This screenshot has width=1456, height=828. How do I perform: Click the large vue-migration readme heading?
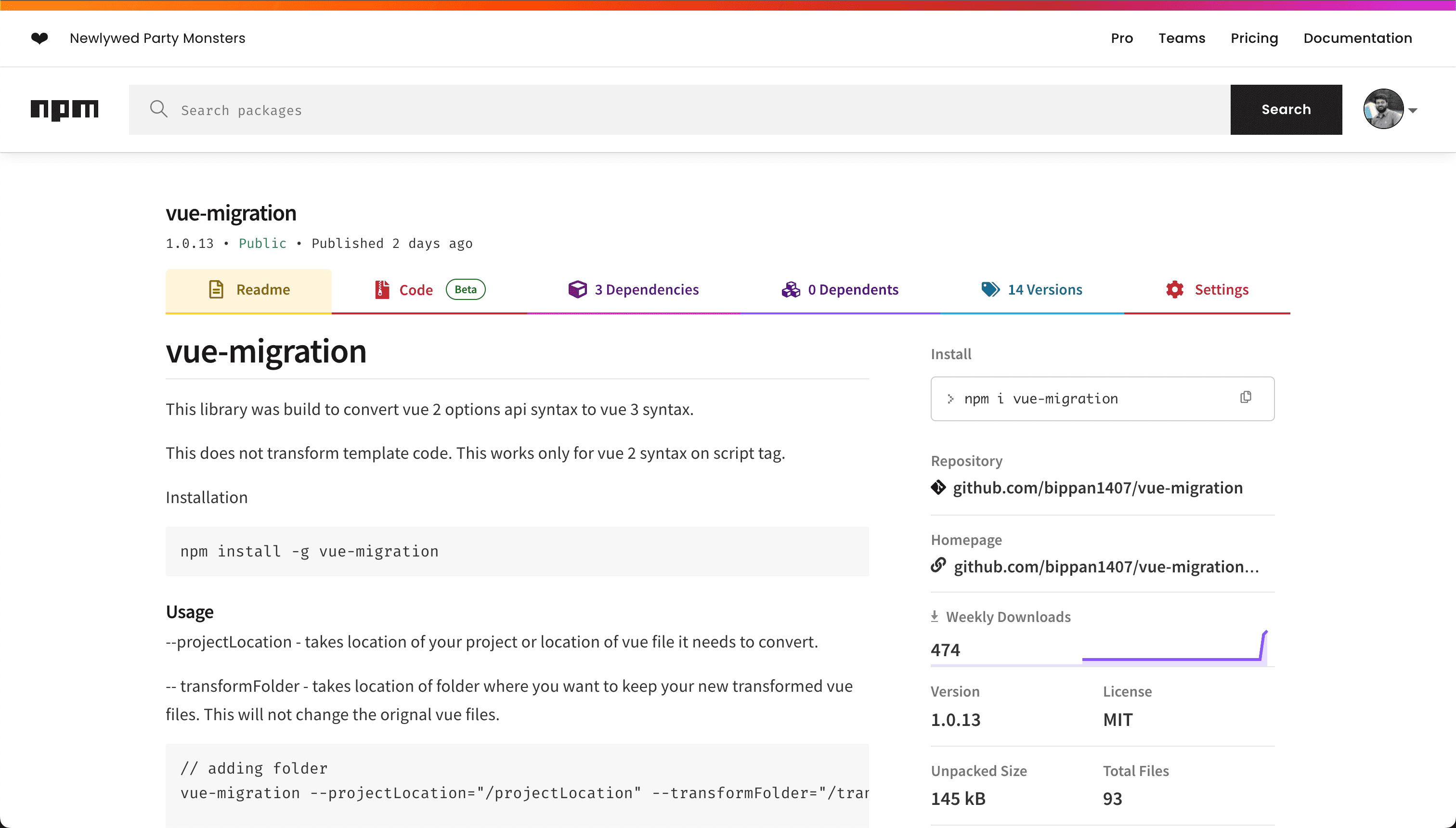tap(266, 351)
